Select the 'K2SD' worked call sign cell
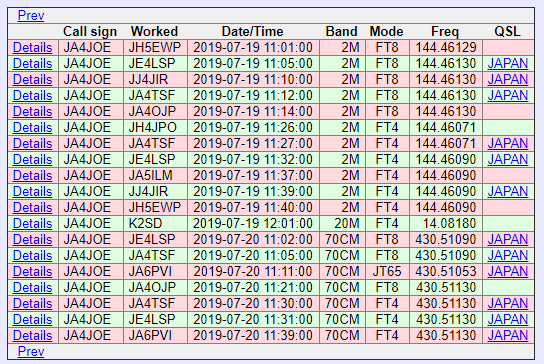The height and width of the screenshot is (364, 544). (155, 223)
